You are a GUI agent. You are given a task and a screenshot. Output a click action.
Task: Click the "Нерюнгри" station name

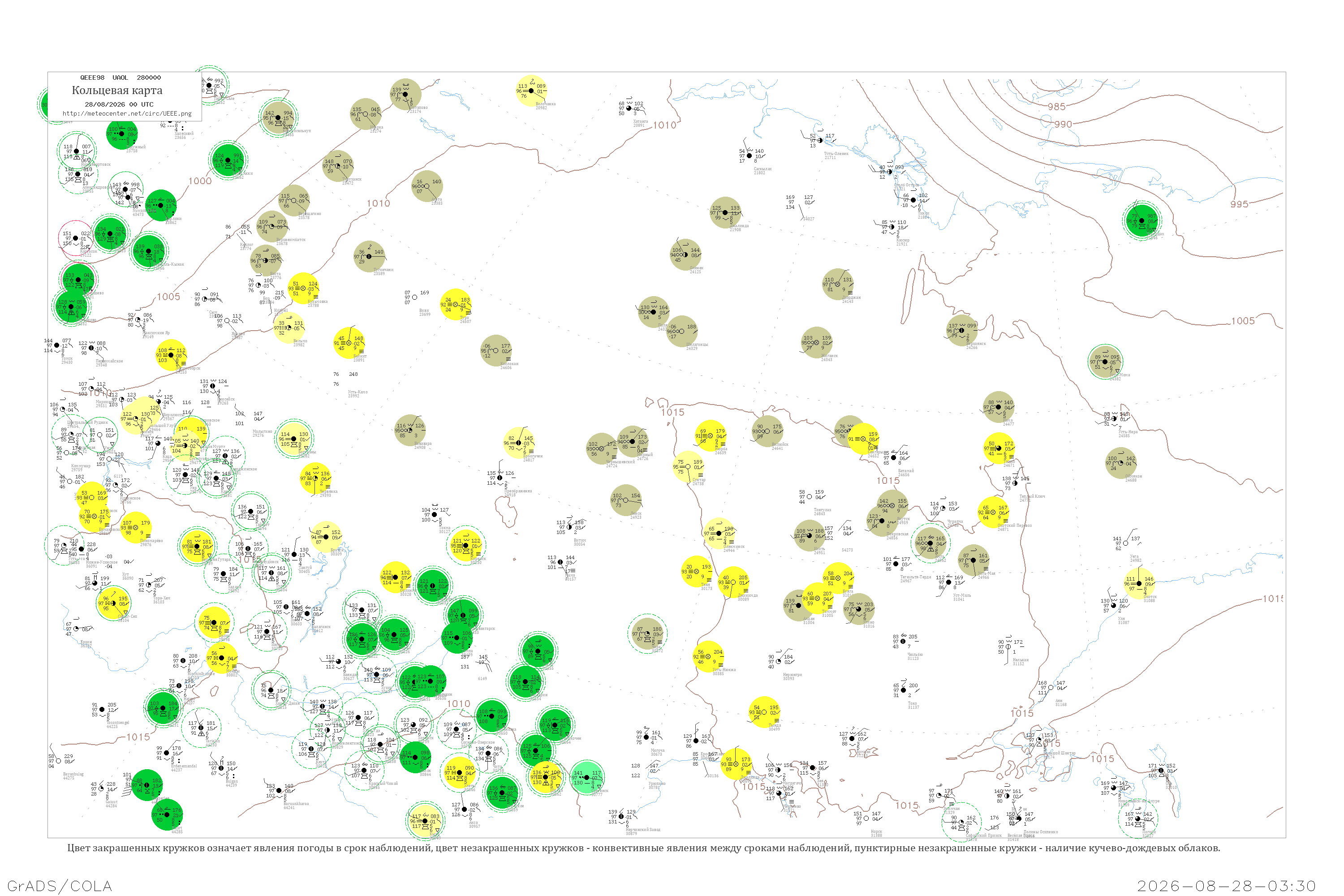[x=792, y=674]
